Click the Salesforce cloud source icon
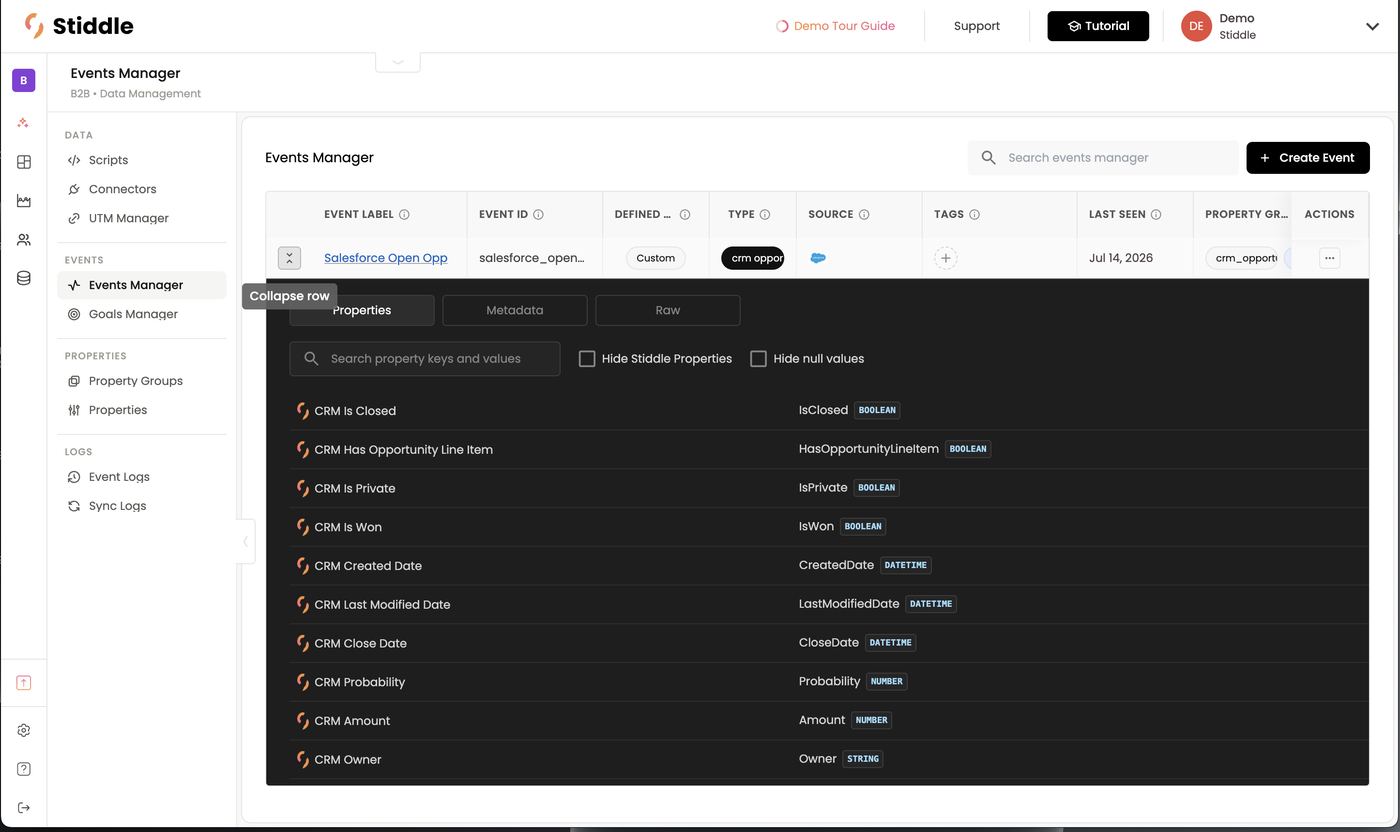1400x832 pixels. coord(818,258)
